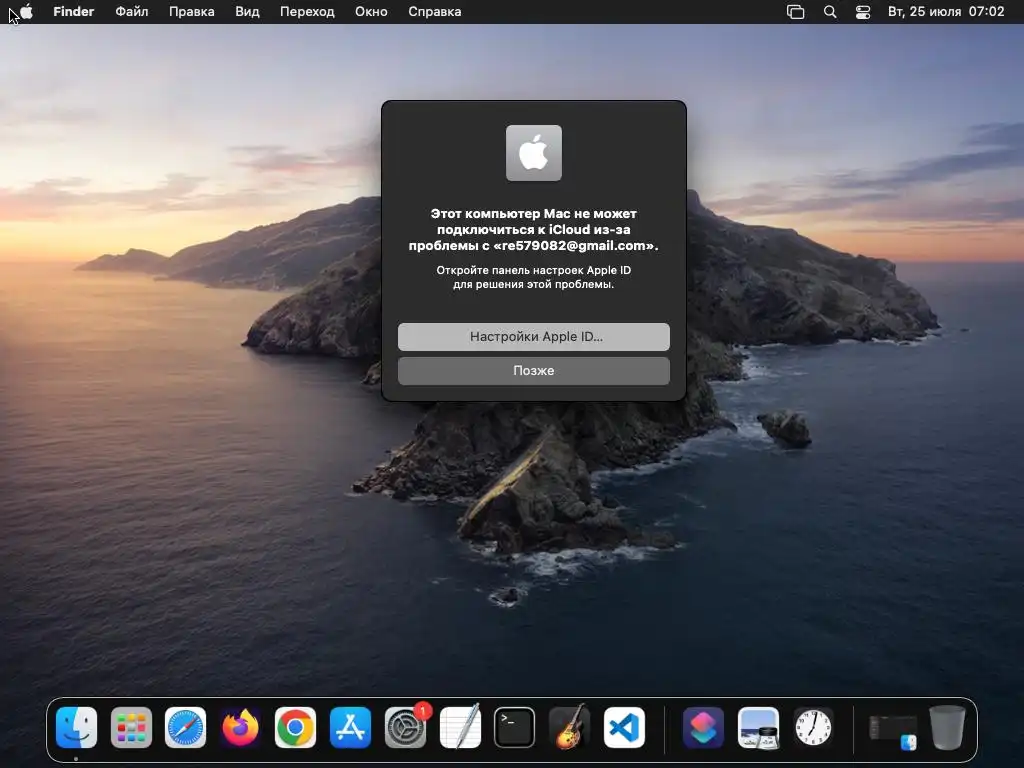Open the Справка menu

coord(434,12)
